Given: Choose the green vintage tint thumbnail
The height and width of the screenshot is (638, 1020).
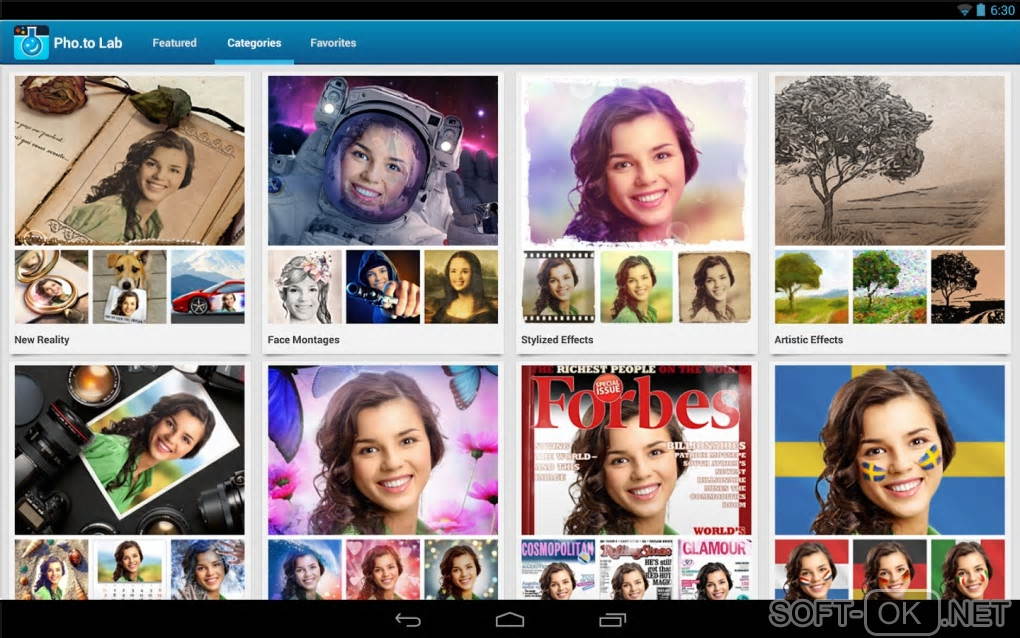Looking at the screenshot, I should (x=636, y=287).
